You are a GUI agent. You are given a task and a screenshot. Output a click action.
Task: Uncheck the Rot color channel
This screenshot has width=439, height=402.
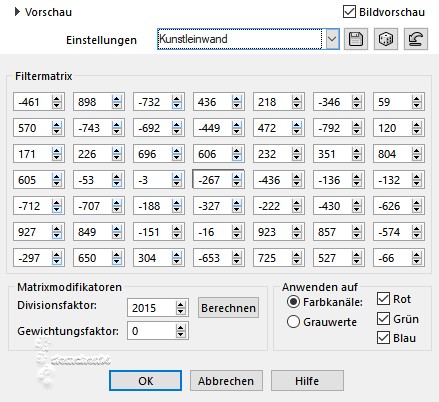383,299
